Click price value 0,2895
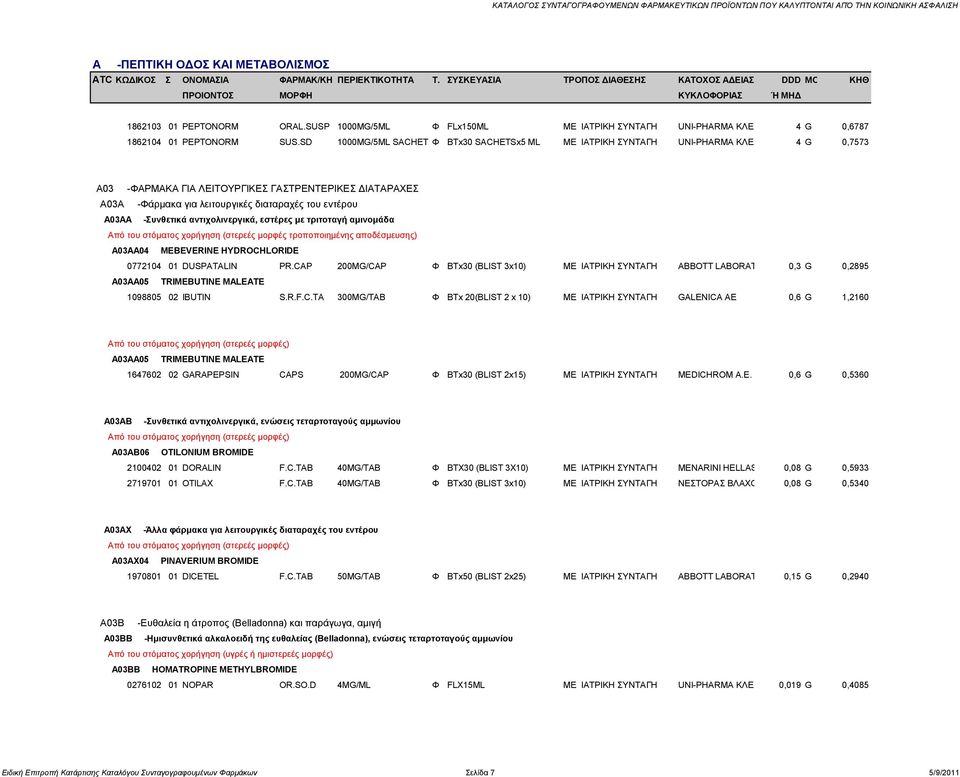The image size is (960, 777). pyautogui.click(x=855, y=266)
